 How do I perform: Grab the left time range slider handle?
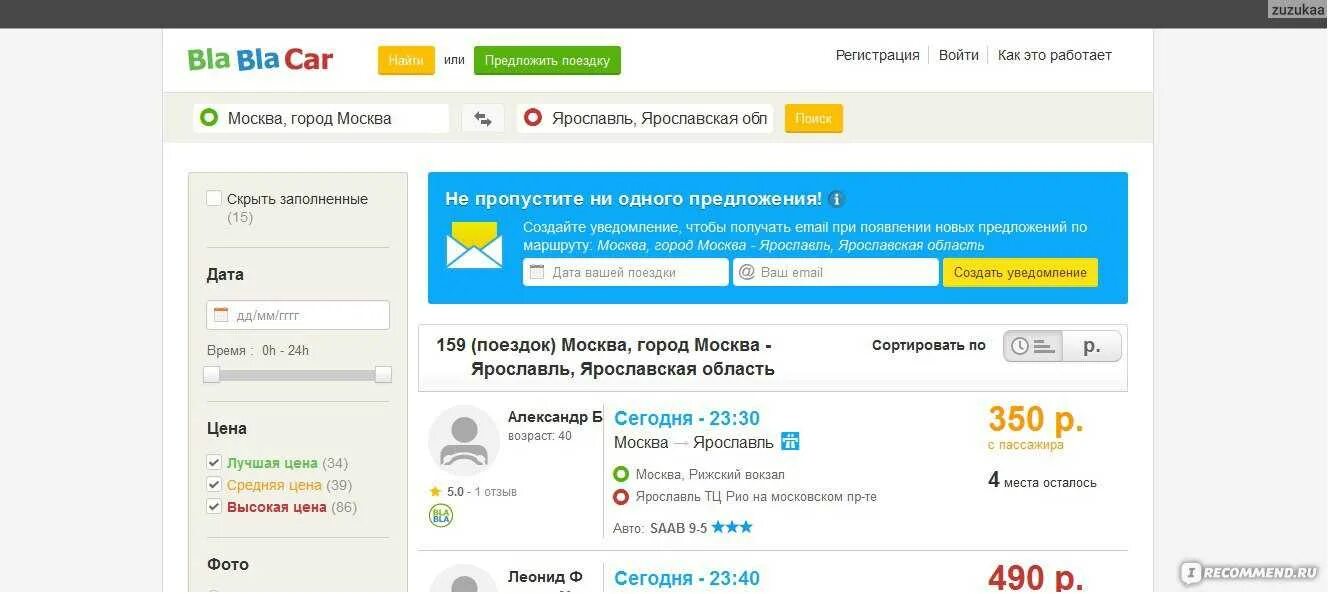click(x=211, y=375)
